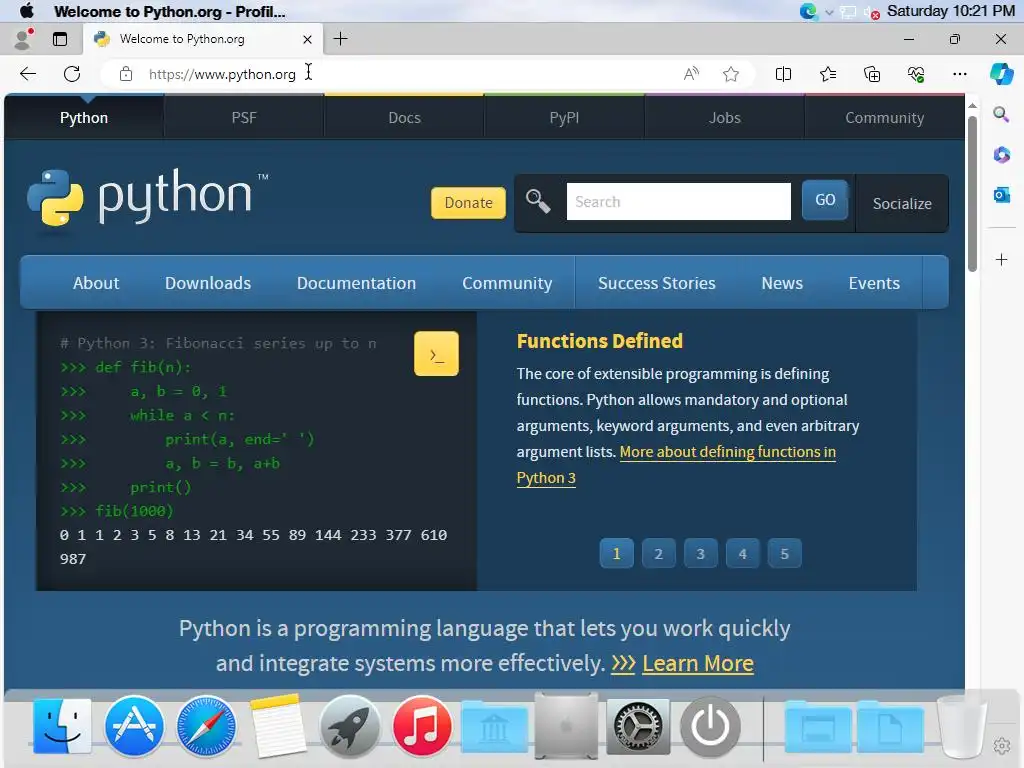This screenshot has width=1024, height=768.
Task: Open Outlook in the sidebar
Action: [x=1001, y=195]
